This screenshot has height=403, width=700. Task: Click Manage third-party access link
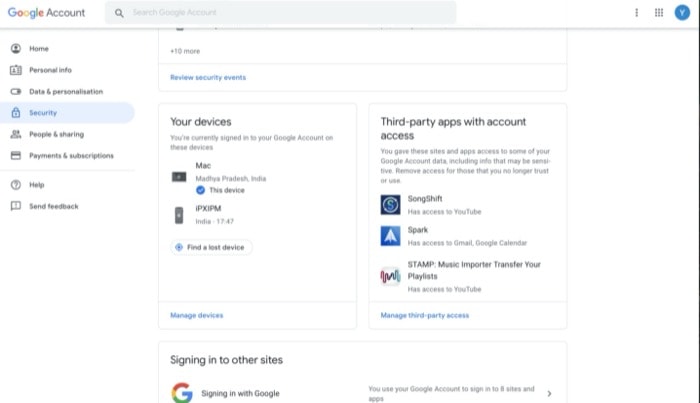pos(425,315)
